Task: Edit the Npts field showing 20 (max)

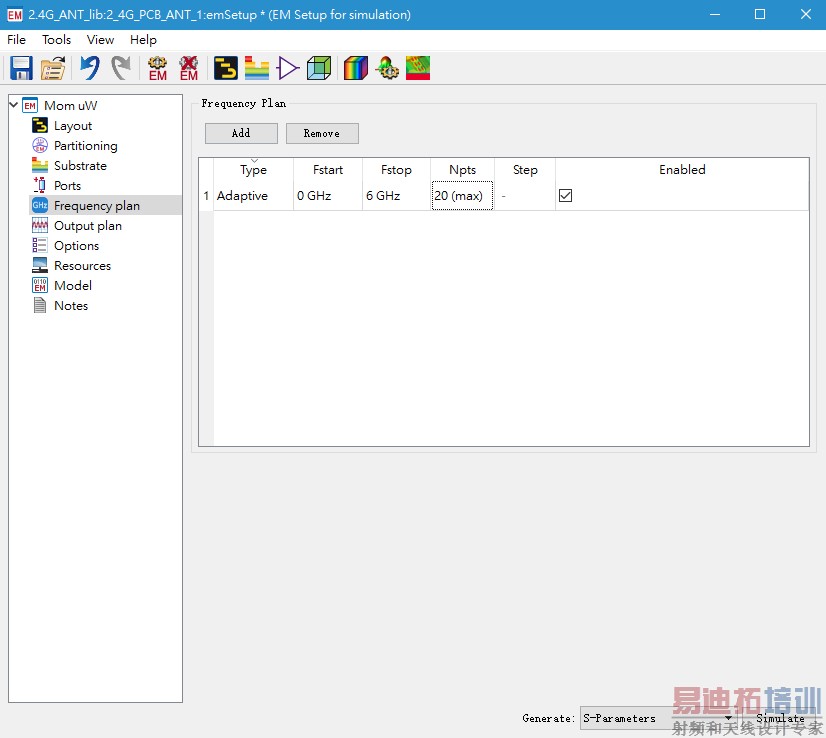Action: [463, 195]
